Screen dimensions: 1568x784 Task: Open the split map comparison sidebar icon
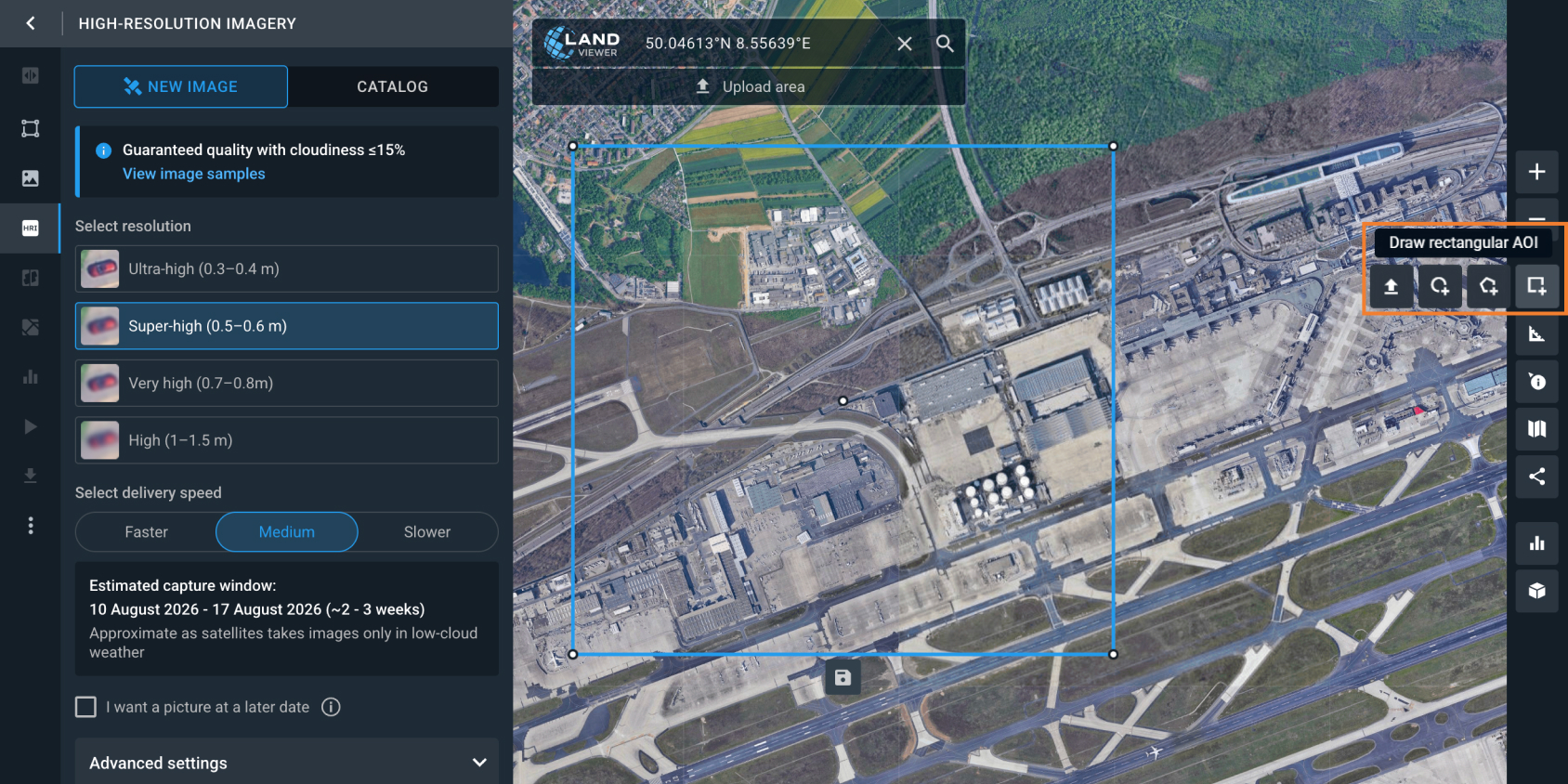(31, 278)
